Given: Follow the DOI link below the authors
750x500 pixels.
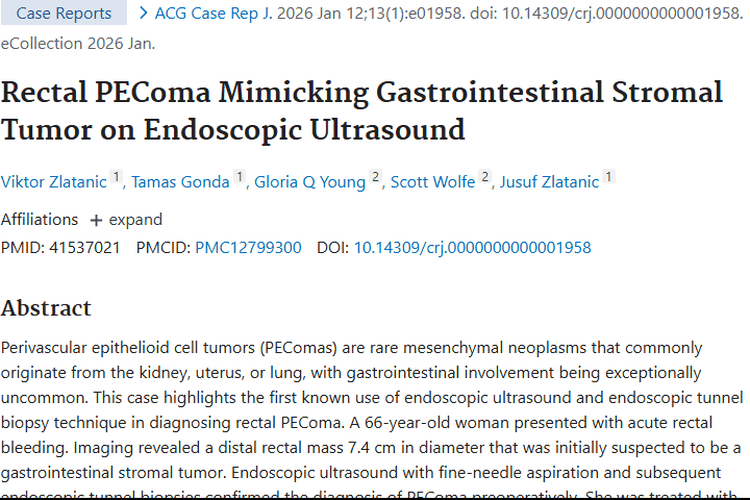Looking at the screenshot, I should [472, 247].
